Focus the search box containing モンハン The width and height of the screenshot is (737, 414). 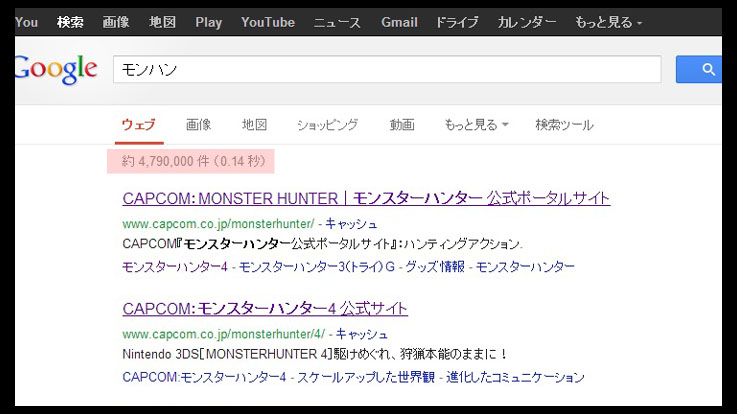click(x=387, y=70)
